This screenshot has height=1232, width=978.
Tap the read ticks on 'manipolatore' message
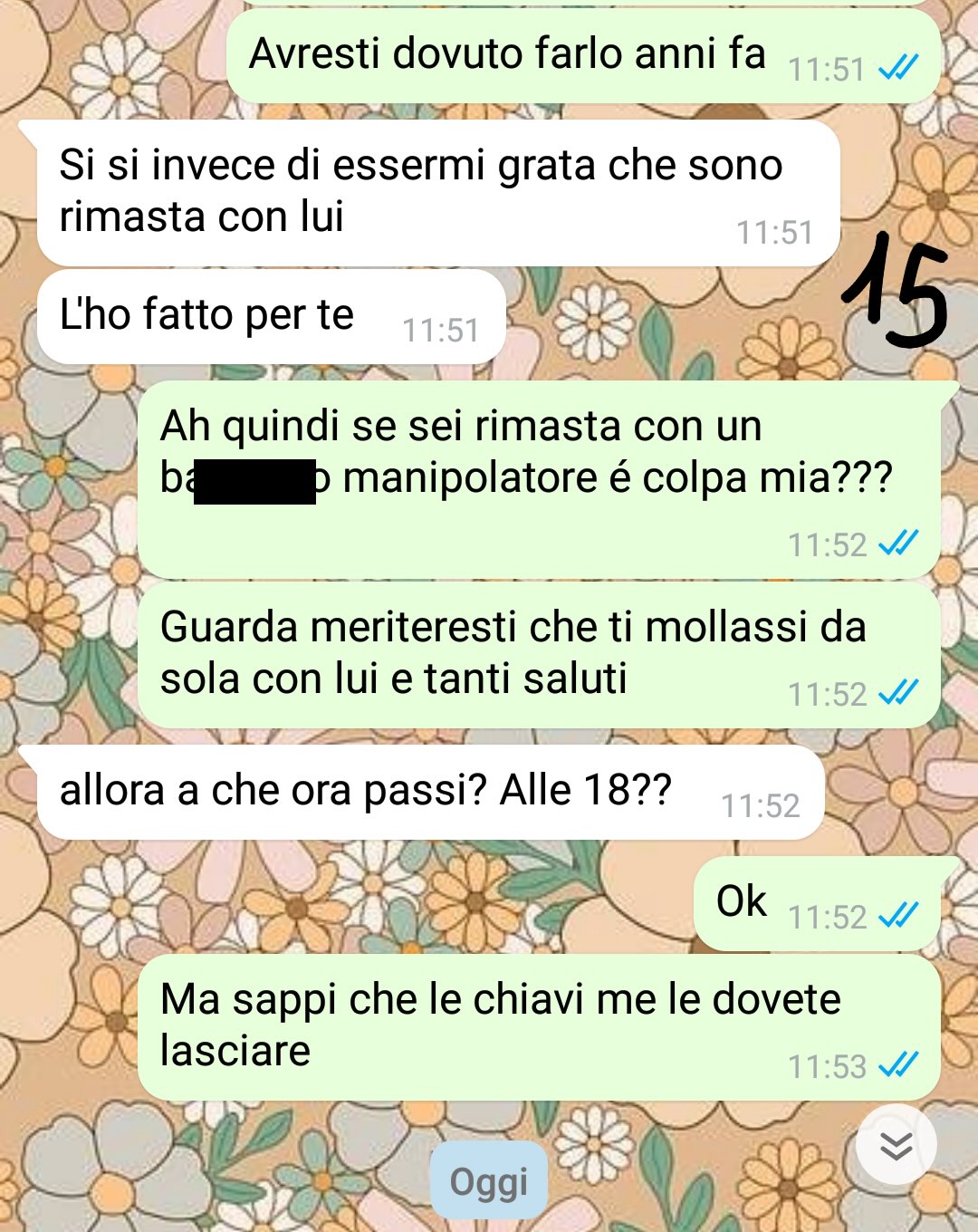[899, 543]
